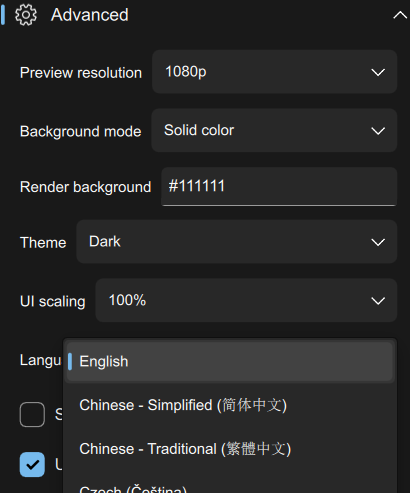Open the Preview resolution dropdown
Image resolution: width=410 pixels, height=493 pixels.
[x=274, y=72]
